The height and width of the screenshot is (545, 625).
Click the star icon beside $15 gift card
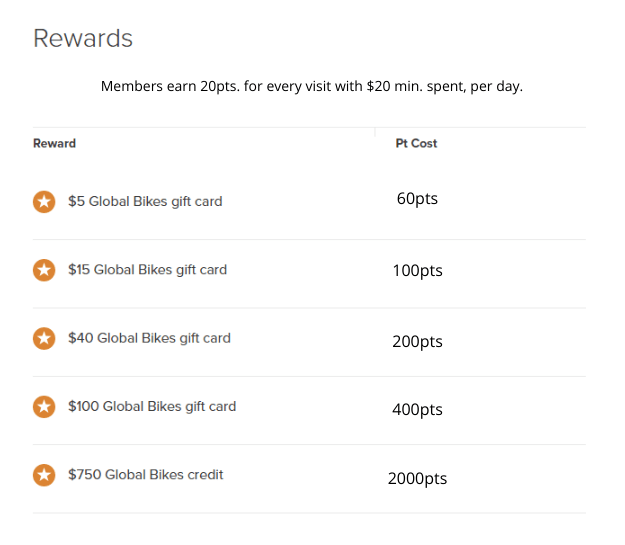coord(44,270)
